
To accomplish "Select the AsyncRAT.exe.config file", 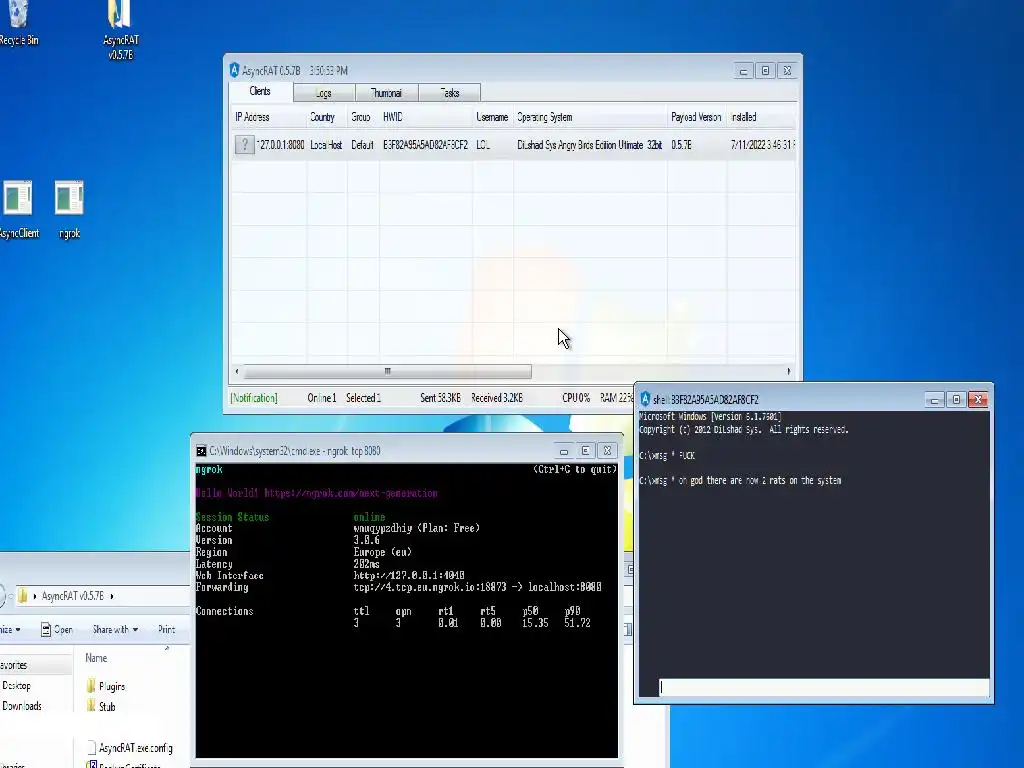I will click(x=129, y=748).
